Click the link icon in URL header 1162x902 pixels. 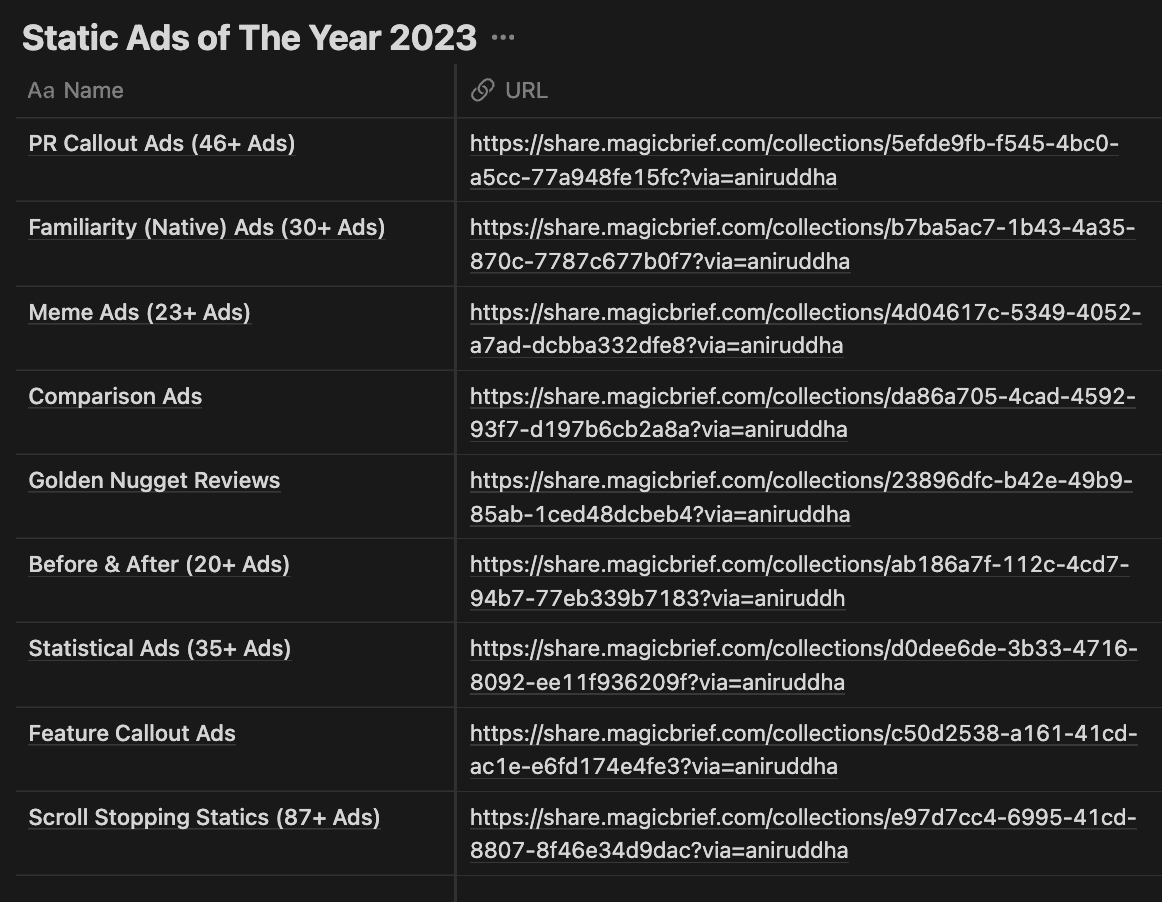[x=482, y=90]
